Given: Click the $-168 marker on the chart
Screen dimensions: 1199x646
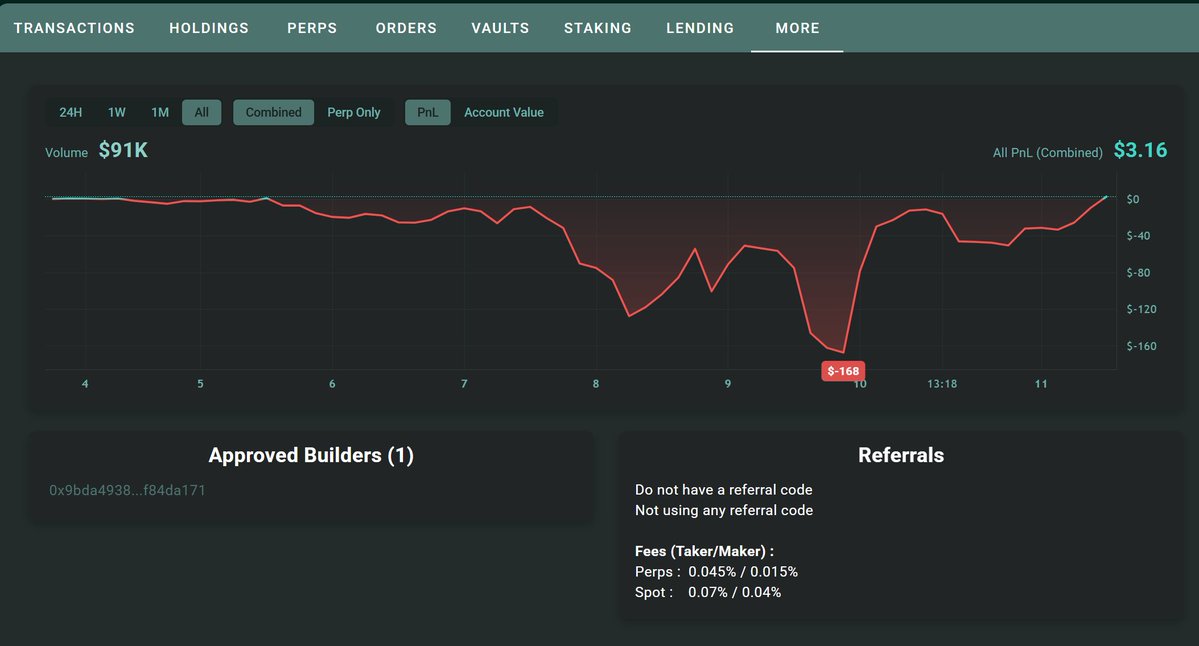Looking at the screenshot, I should click(843, 370).
